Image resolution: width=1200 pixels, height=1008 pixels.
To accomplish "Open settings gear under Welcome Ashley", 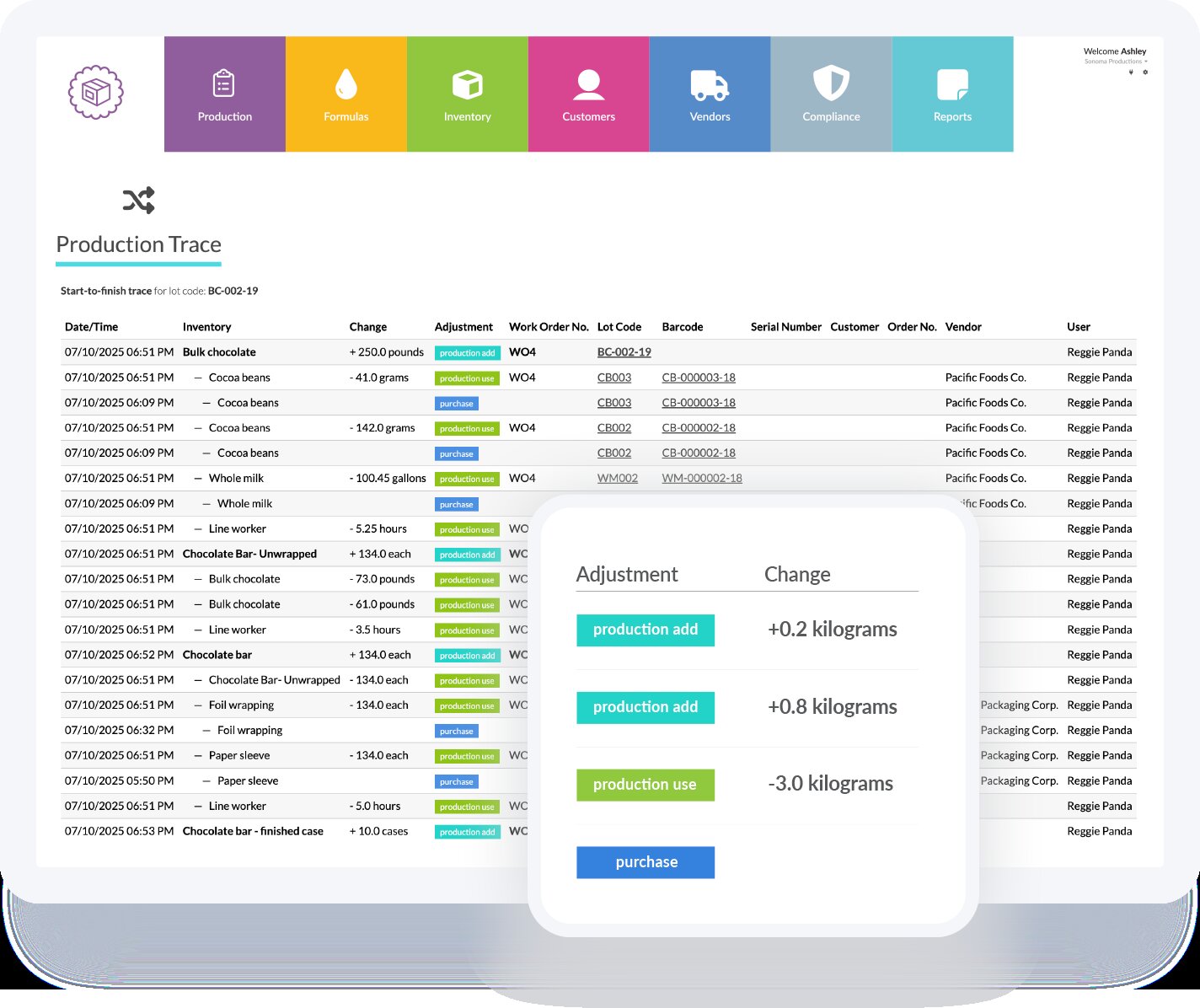I will (1145, 72).
